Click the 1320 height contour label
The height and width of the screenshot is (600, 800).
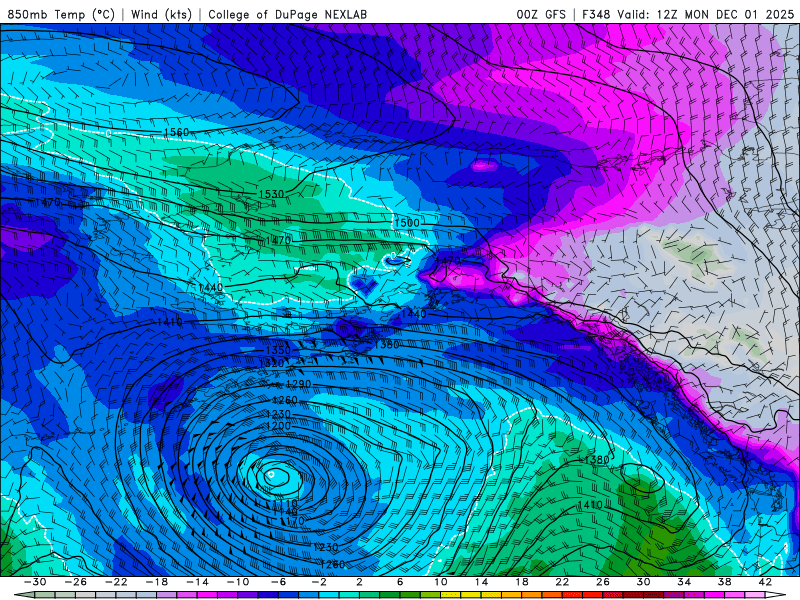click(x=271, y=364)
